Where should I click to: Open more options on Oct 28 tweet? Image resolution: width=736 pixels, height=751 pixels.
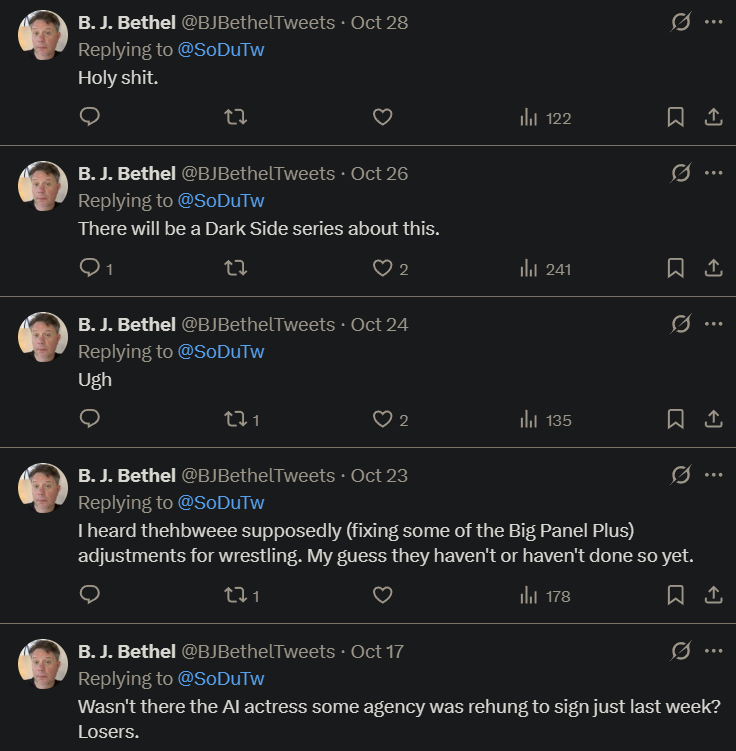713,22
